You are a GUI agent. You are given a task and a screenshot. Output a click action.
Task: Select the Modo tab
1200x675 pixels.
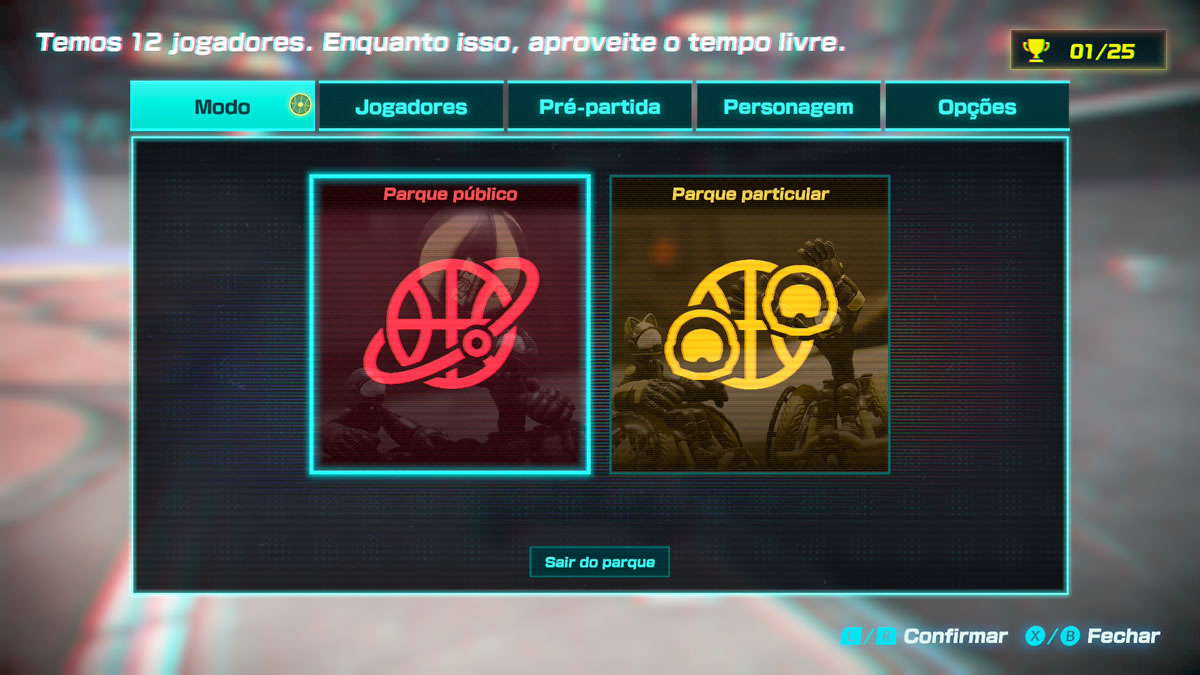tap(223, 106)
